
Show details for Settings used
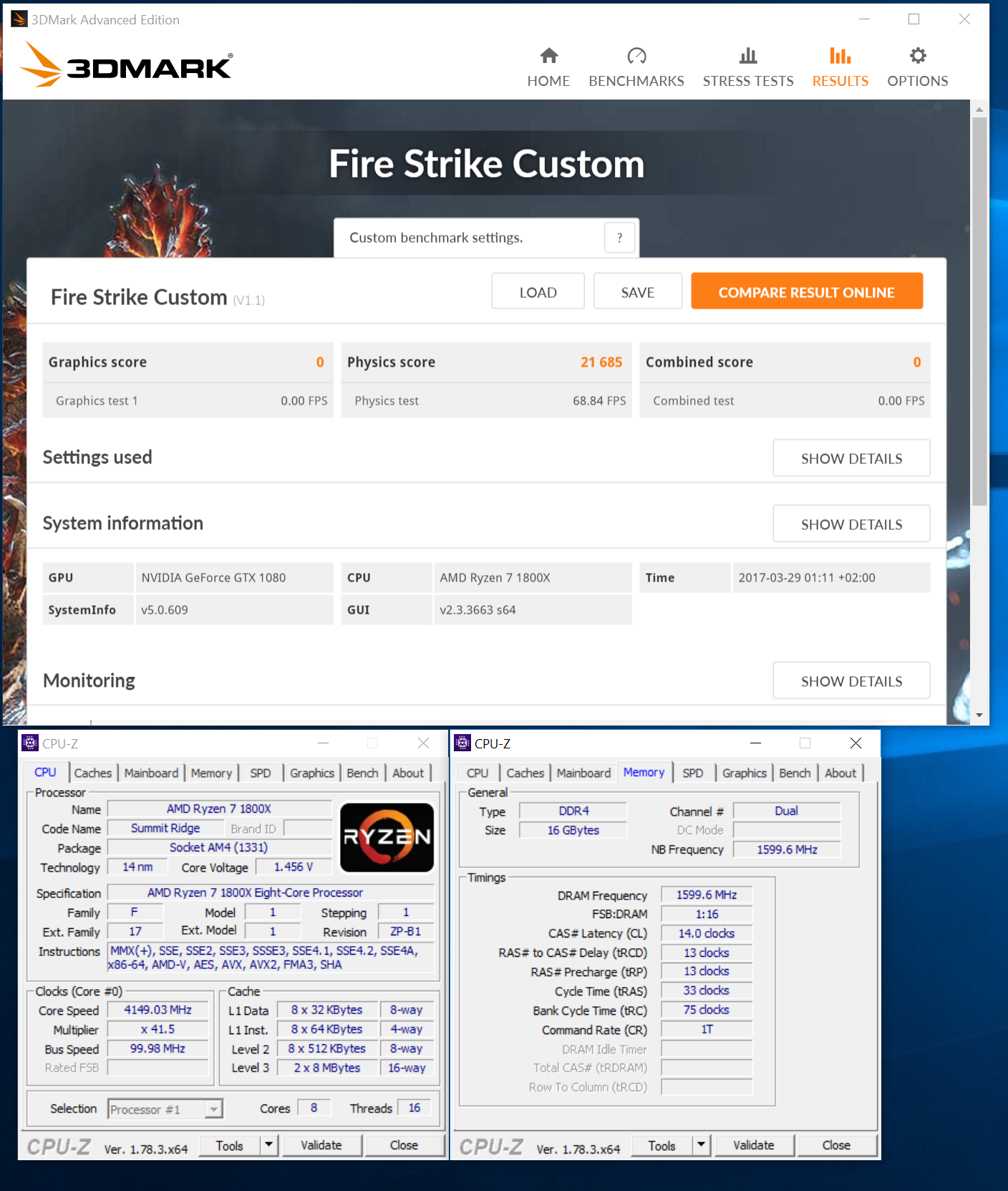click(851, 458)
